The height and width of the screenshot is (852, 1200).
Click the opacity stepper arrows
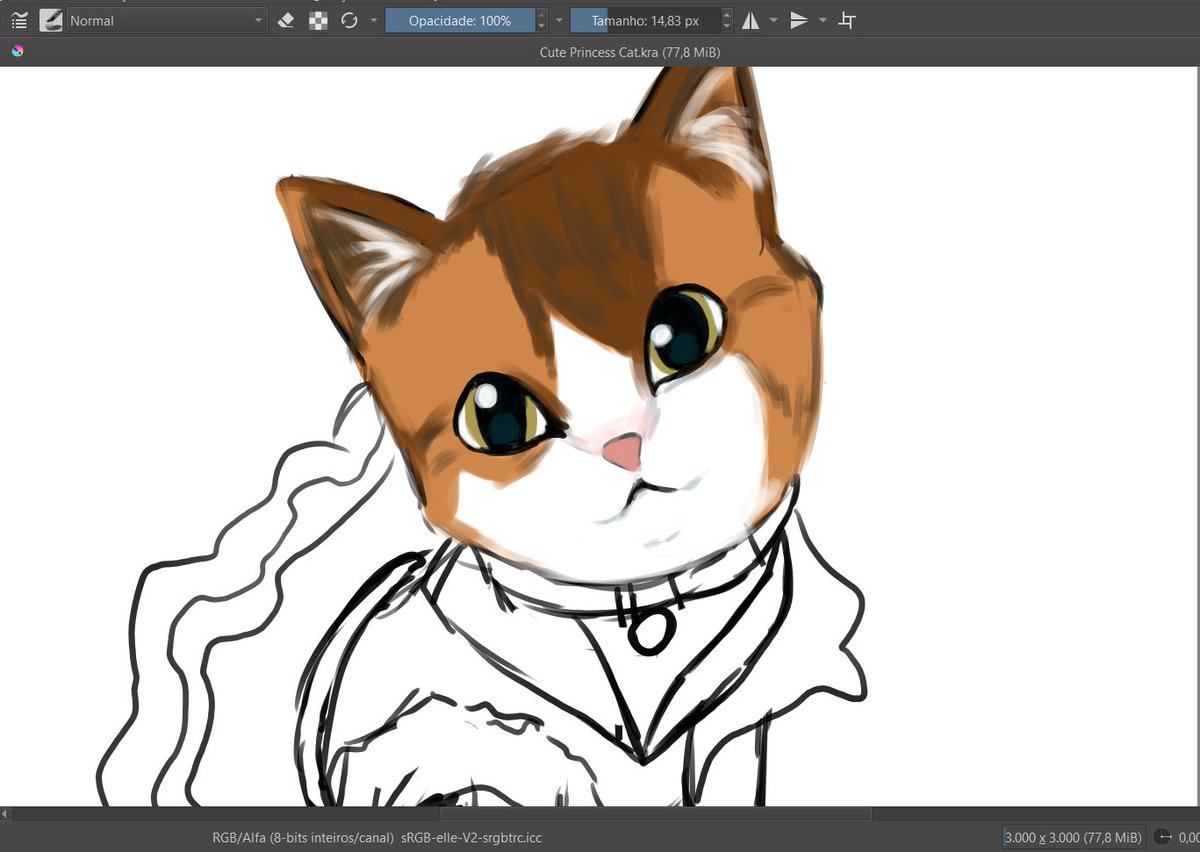[542, 20]
